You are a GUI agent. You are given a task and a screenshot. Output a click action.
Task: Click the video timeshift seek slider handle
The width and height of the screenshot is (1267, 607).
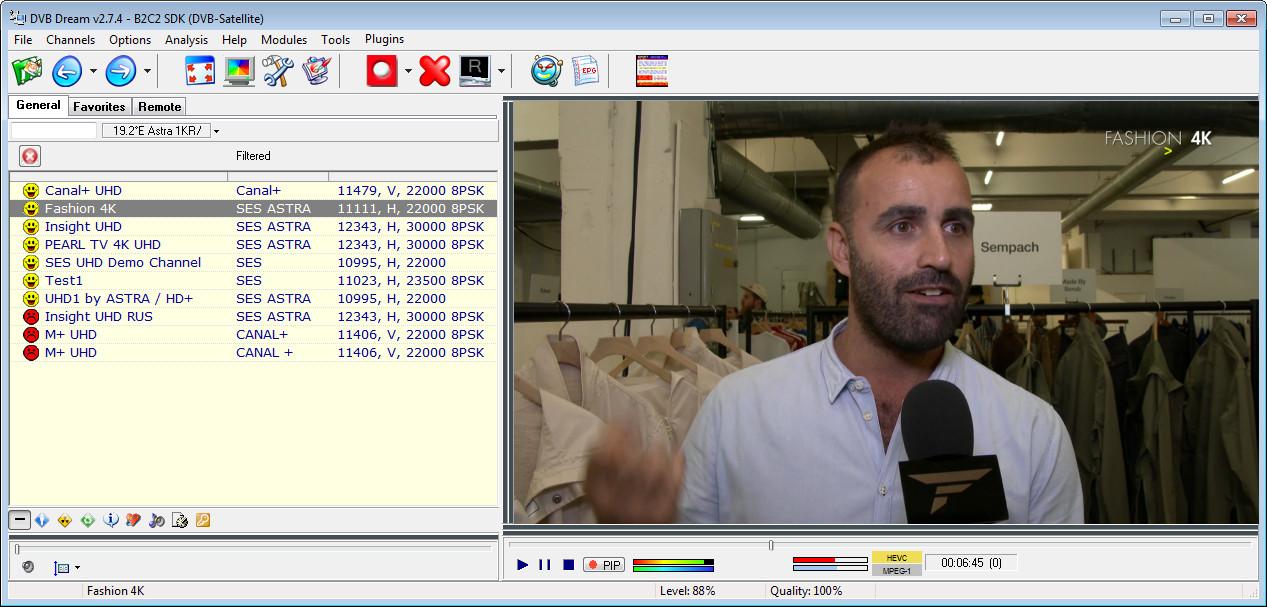pos(771,545)
